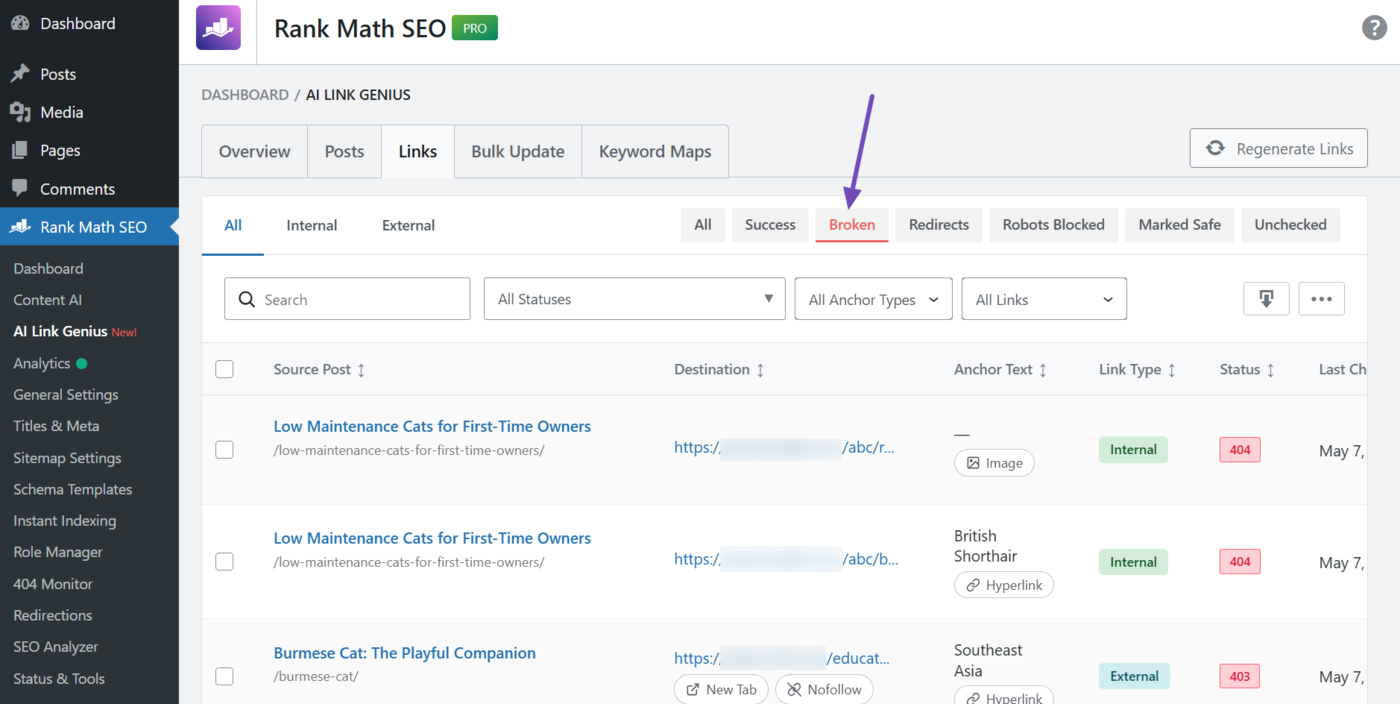This screenshot has height=704, width=1400.
Task: Sort by Link Type arrows icon
Action: point(1171,370)
